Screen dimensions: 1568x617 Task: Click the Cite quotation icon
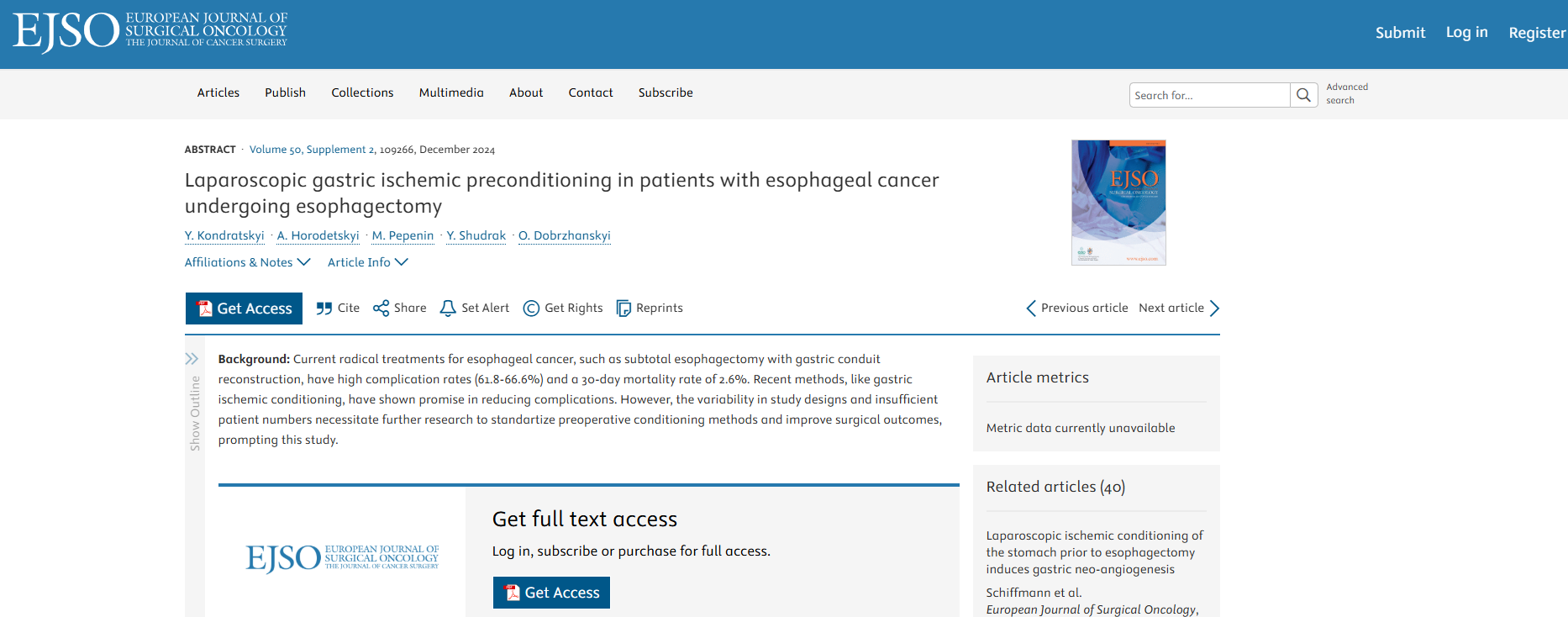click(324, 308)
